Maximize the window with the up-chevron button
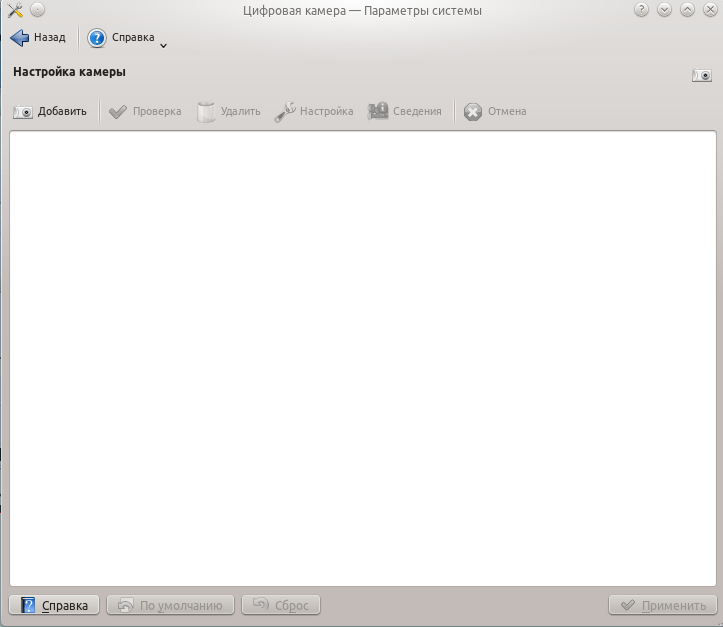723x627 pixels. click(x=687, y=10)
